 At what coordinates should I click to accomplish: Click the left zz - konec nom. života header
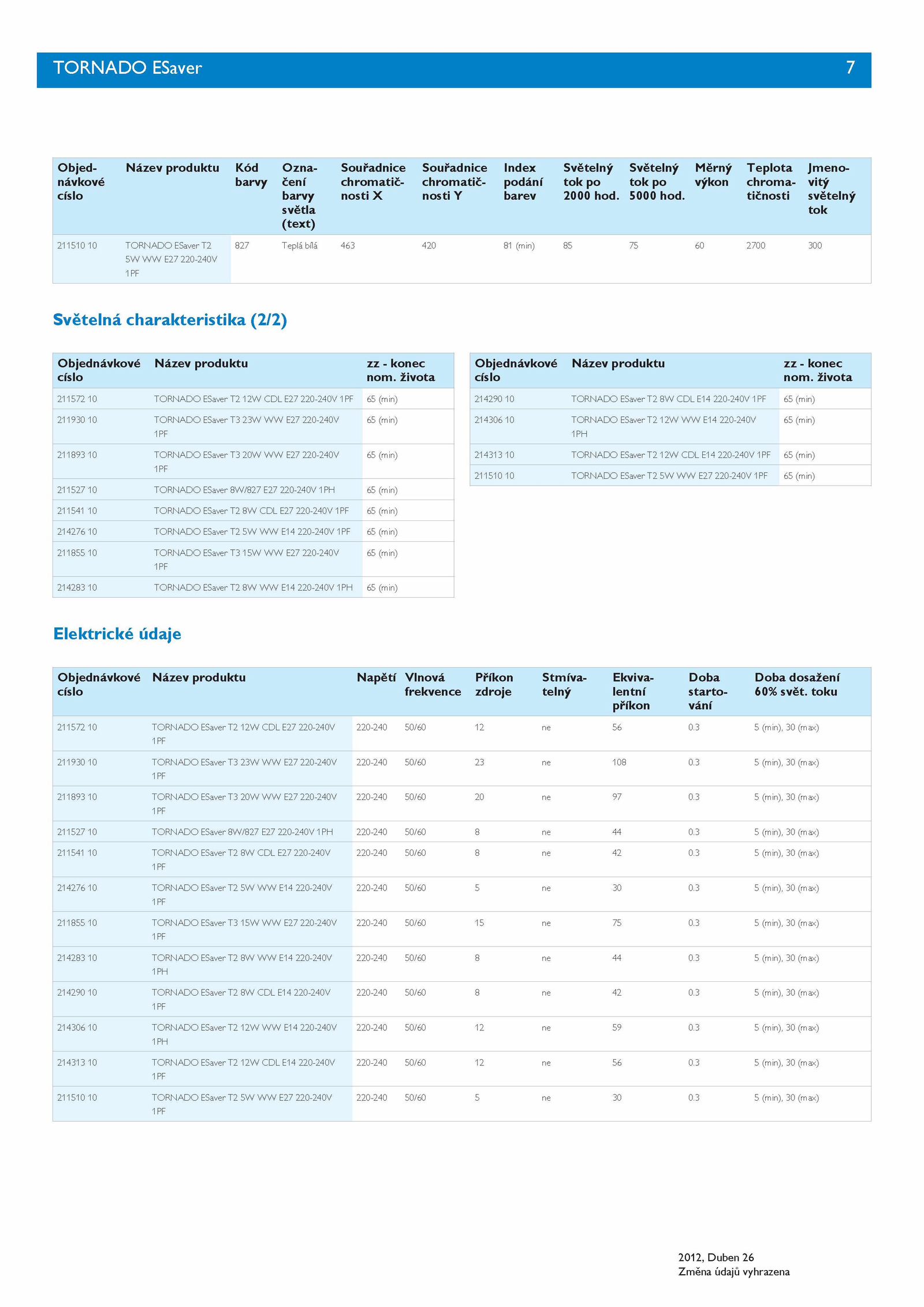pyautogui.click(x=401, y=370)
